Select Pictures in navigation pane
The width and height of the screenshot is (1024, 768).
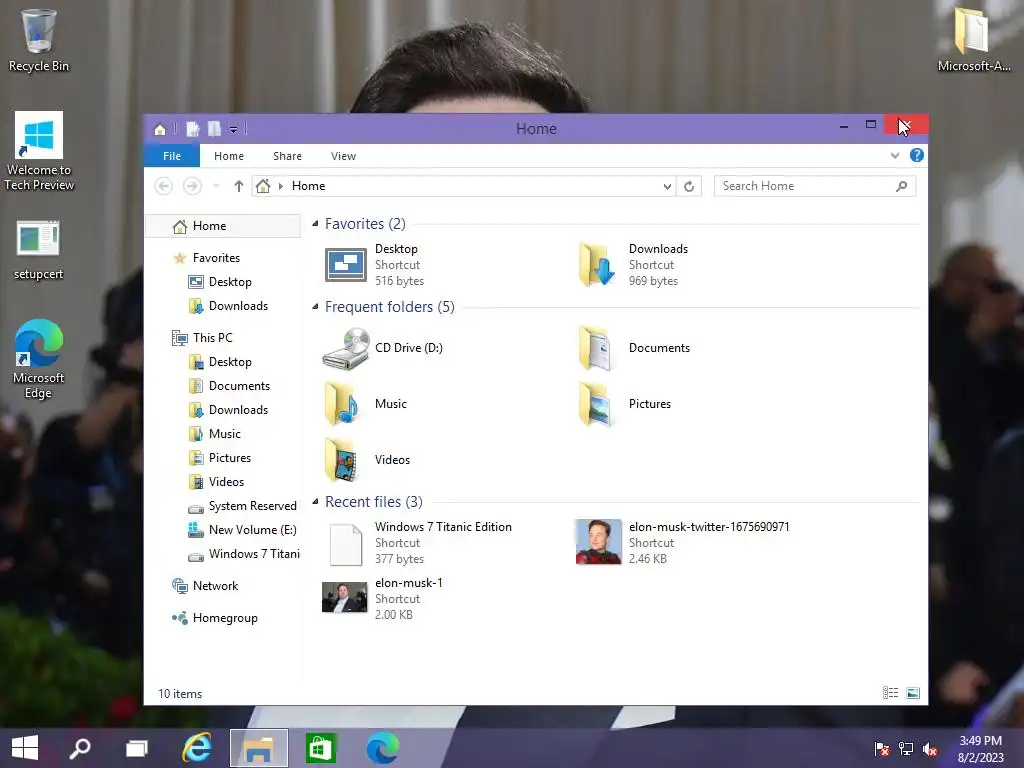(230, 458)
